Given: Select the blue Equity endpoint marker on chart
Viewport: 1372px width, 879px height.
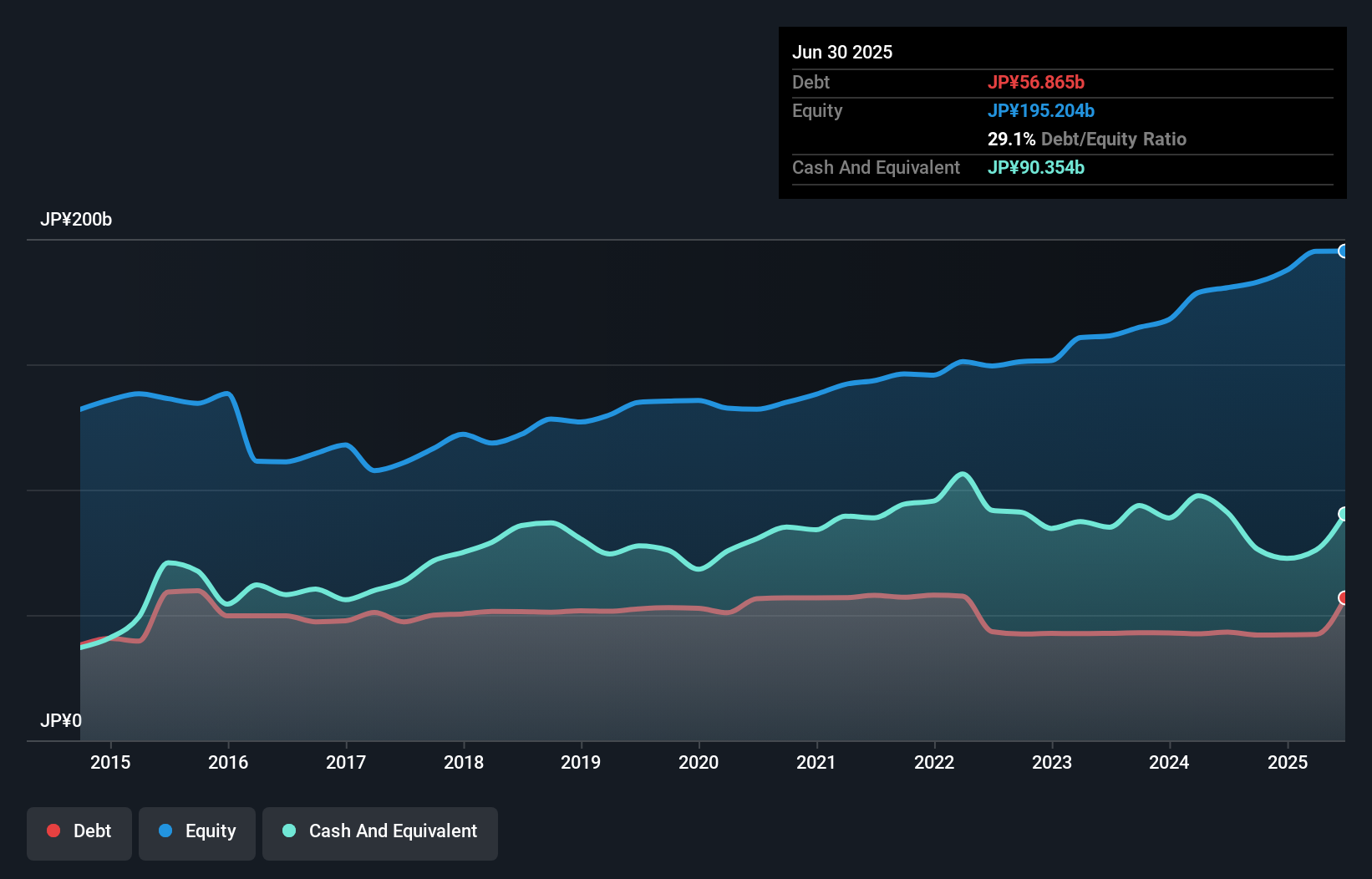Looking at the screenshot, I should coord(1344,251).
